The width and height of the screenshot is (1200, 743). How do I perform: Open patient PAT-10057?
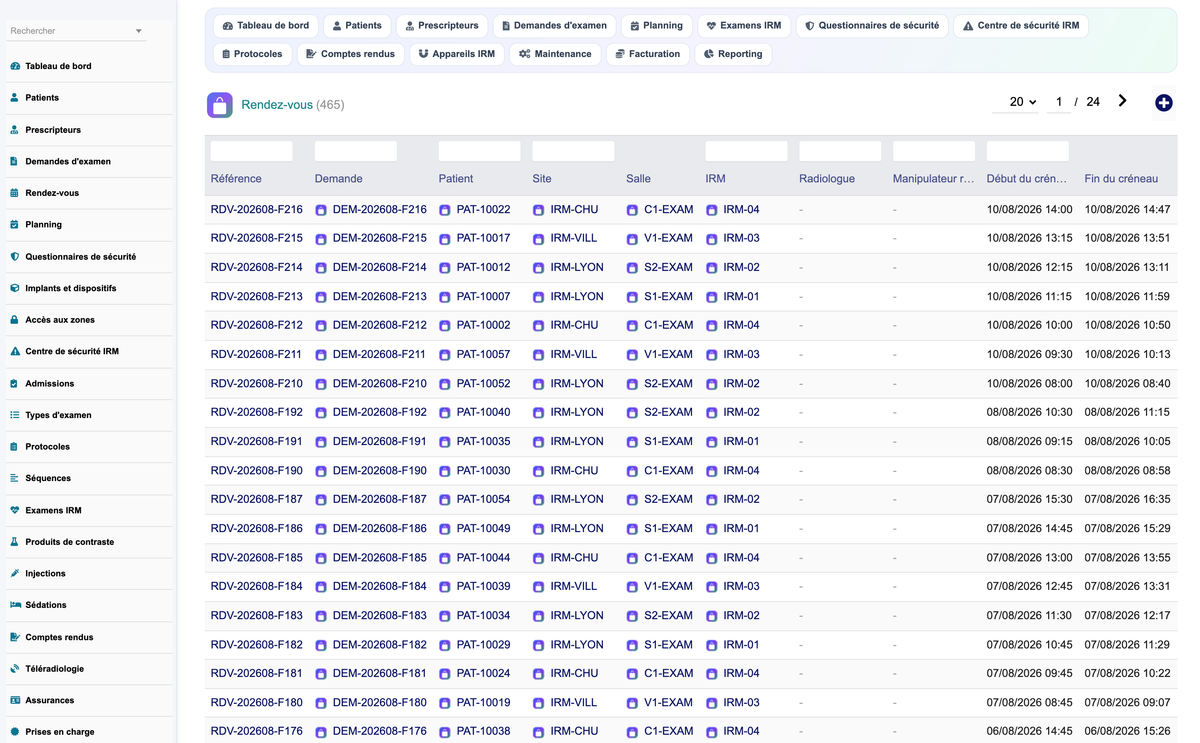(483, 355)
